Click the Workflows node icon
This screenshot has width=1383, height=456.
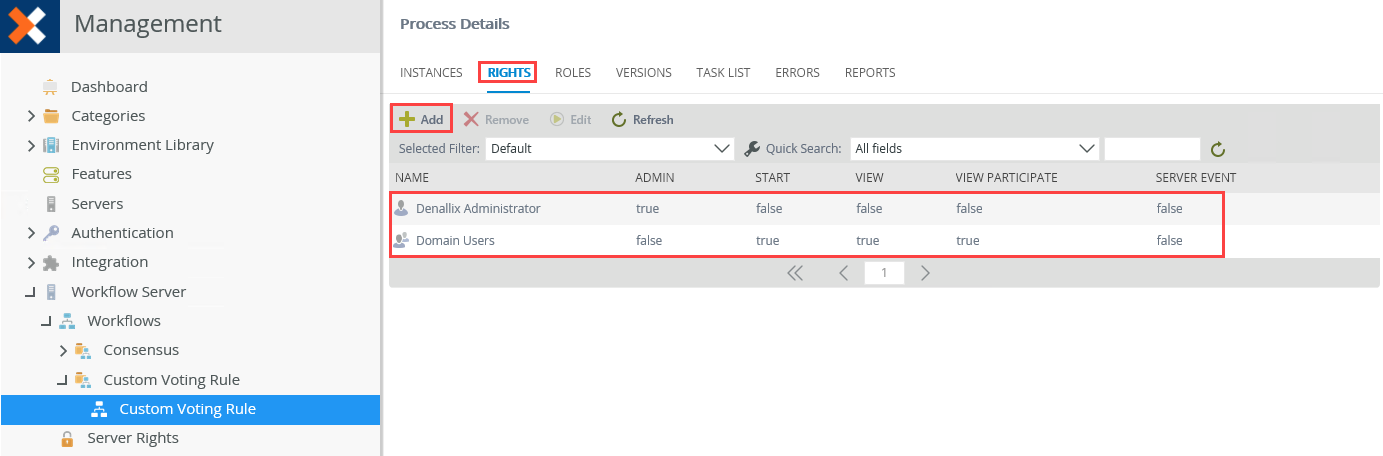click(x=67, y=321)
